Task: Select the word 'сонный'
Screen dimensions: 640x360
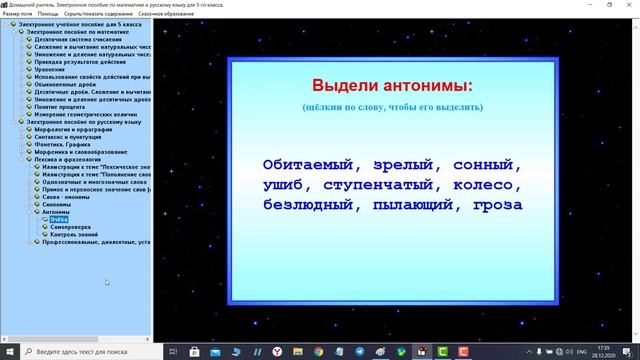Action: click(x=483, y=165)
